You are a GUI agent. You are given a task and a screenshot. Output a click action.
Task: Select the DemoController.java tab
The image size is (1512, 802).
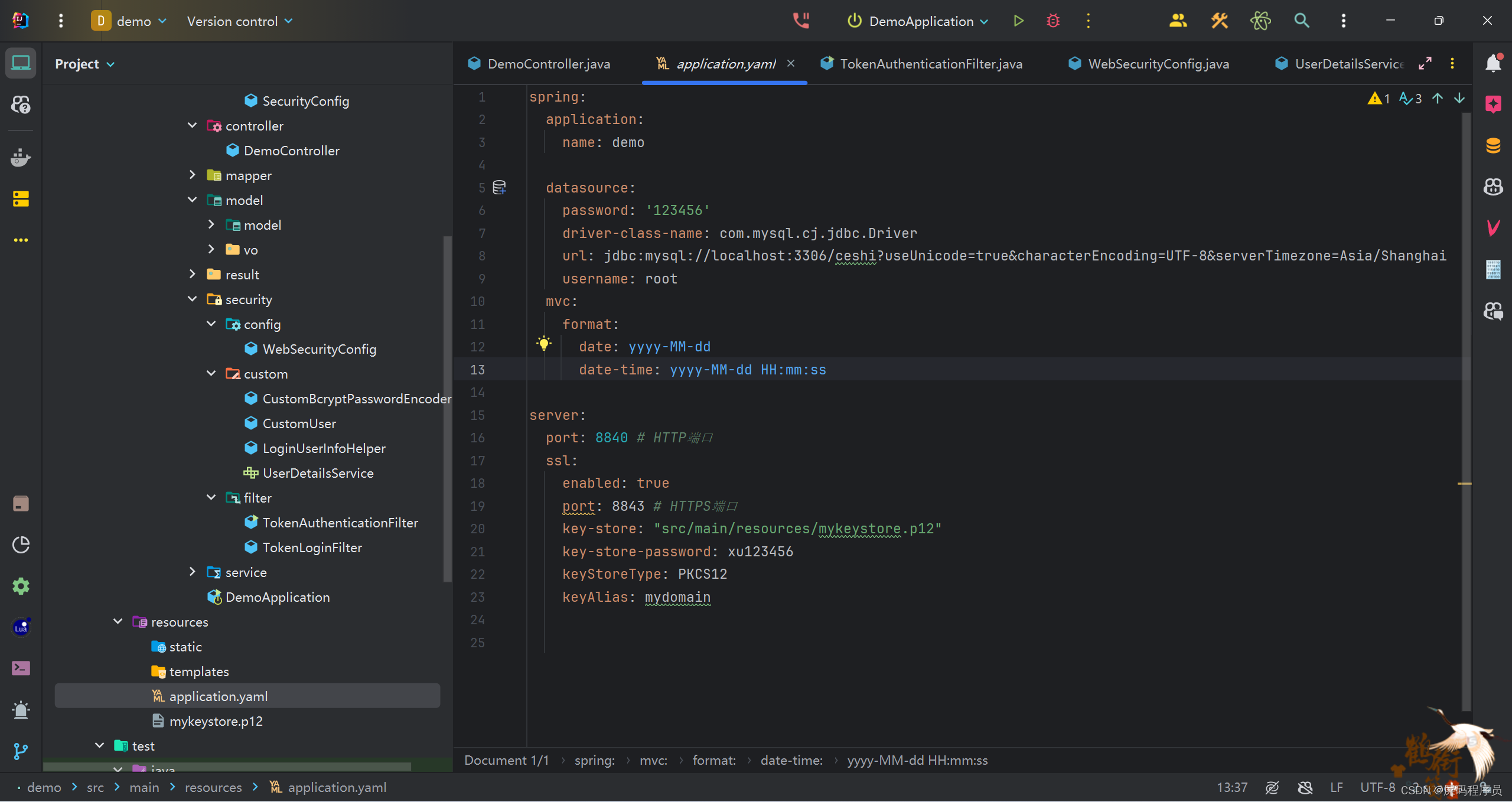548,63
